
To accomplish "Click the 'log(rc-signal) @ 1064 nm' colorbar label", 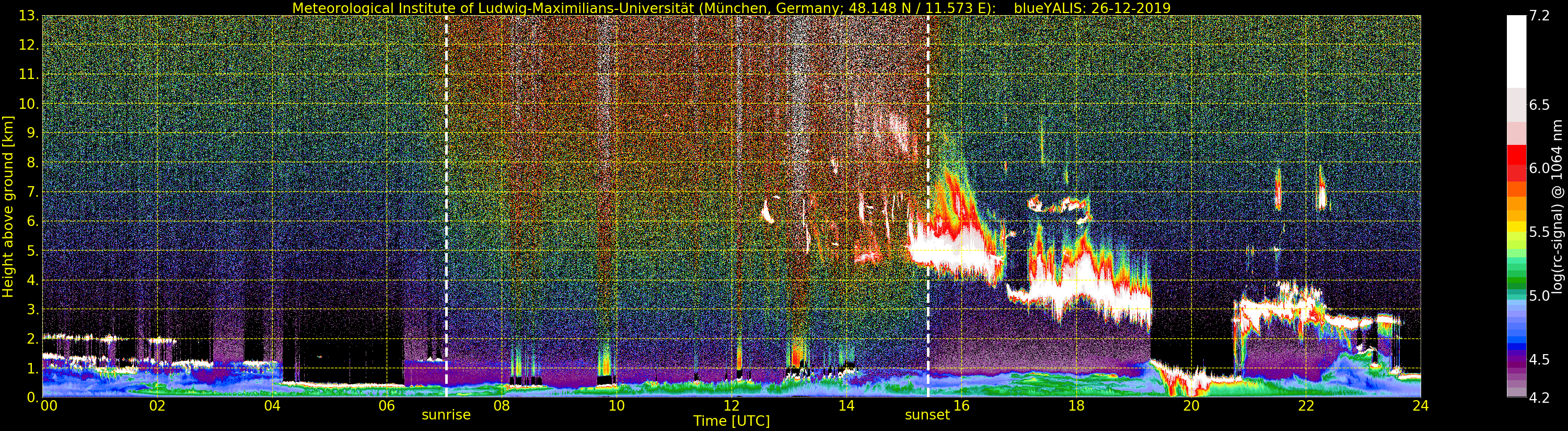I will [1558, 207].
